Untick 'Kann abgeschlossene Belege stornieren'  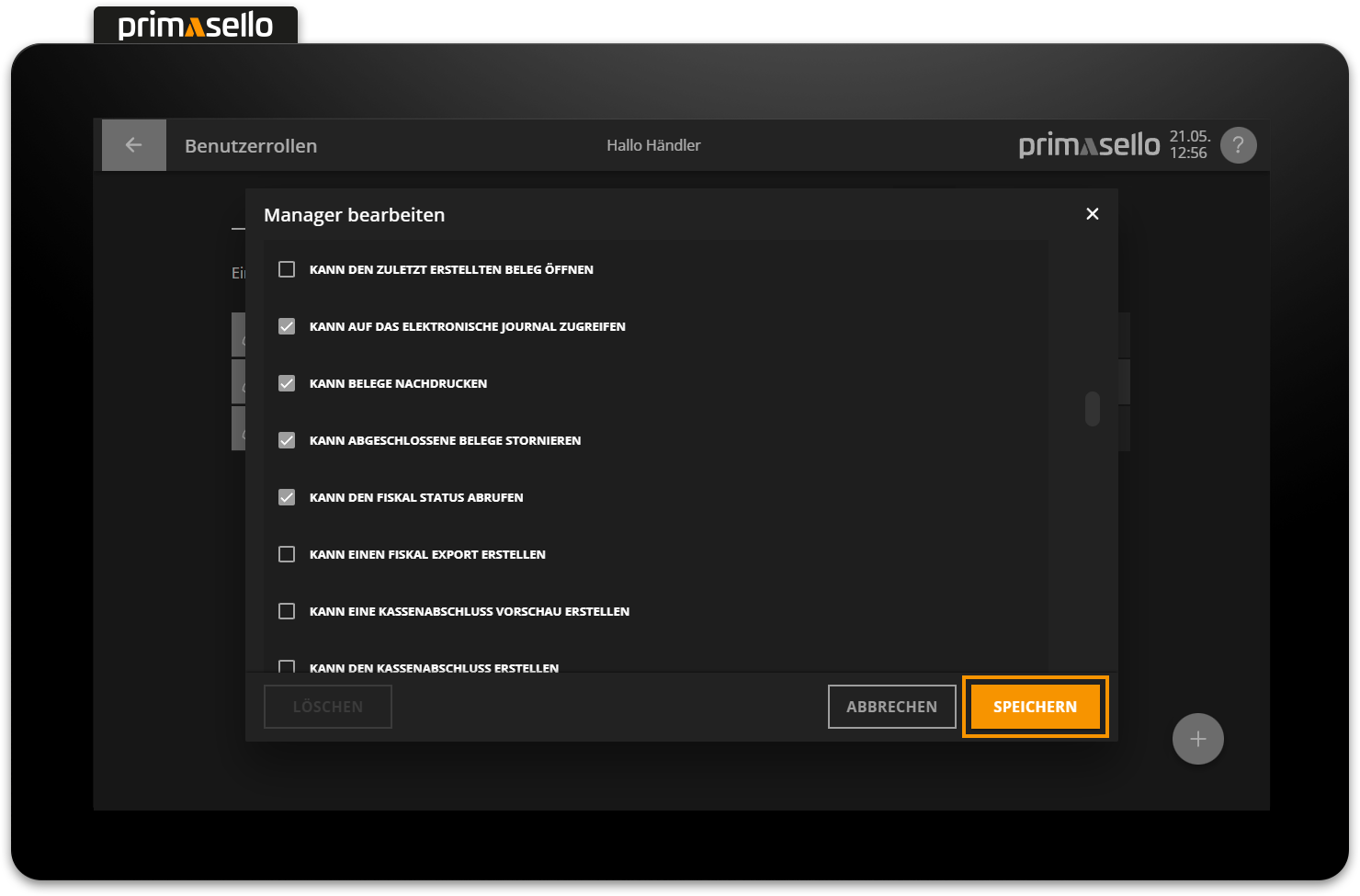click(x=287, y=440)
